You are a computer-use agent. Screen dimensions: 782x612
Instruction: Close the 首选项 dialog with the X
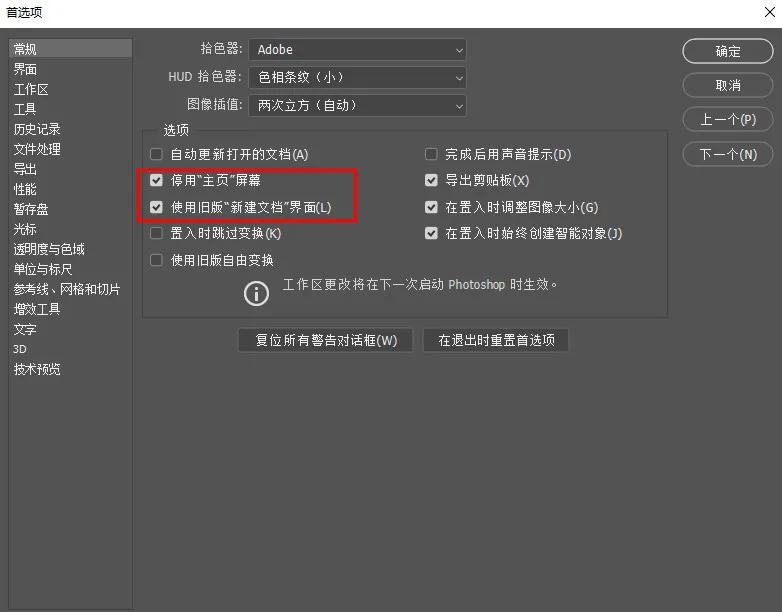pyautogui.click(x=770, y=12)
